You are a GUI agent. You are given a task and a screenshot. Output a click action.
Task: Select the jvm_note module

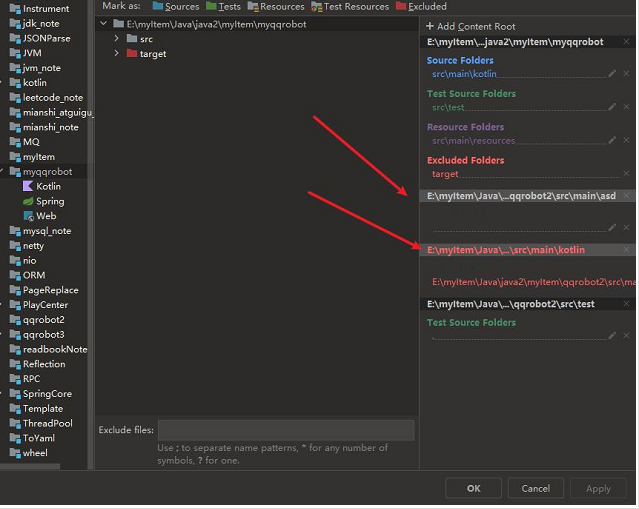pos(35,68)
